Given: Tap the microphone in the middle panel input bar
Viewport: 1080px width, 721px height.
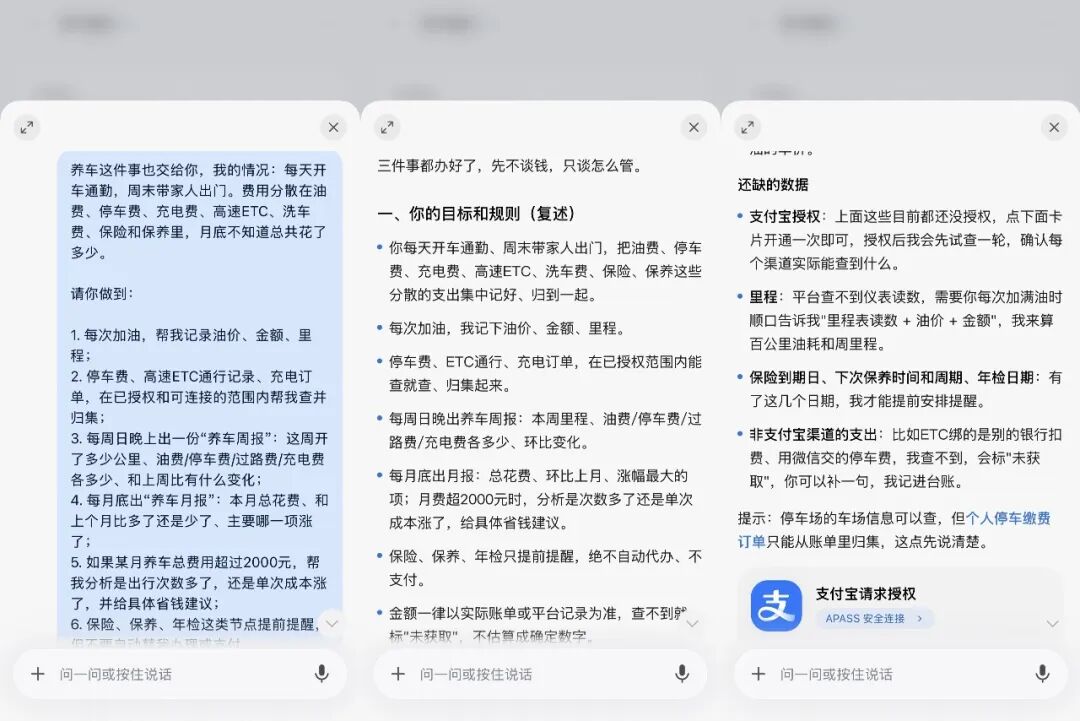Looking at the screenshot, I should pos(682,673).
